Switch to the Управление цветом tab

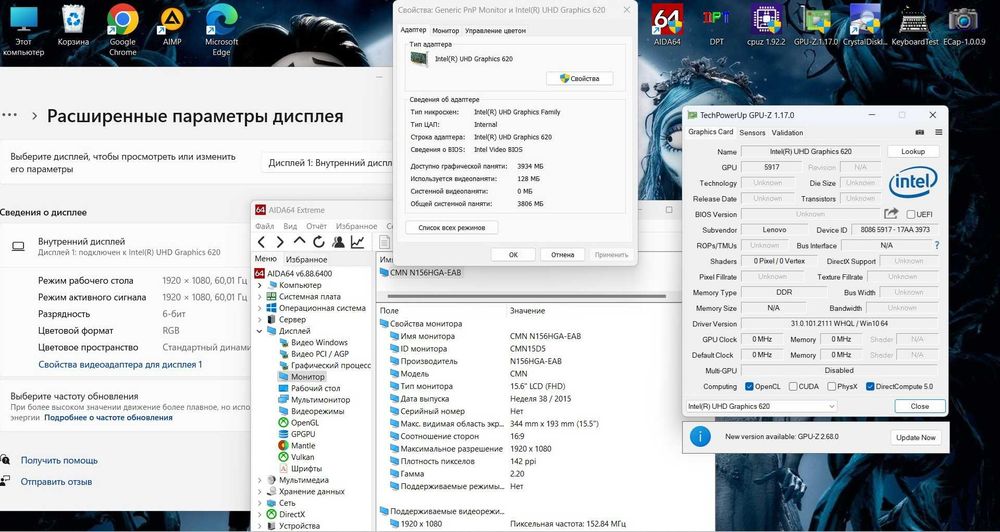pyautogui.click(x=496, y=31)
